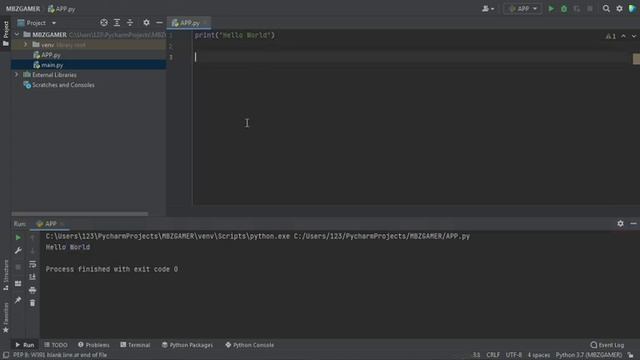
Task: Go to previous highlighted error arrow
Action: pyautogui.click(x=623, y=36)
